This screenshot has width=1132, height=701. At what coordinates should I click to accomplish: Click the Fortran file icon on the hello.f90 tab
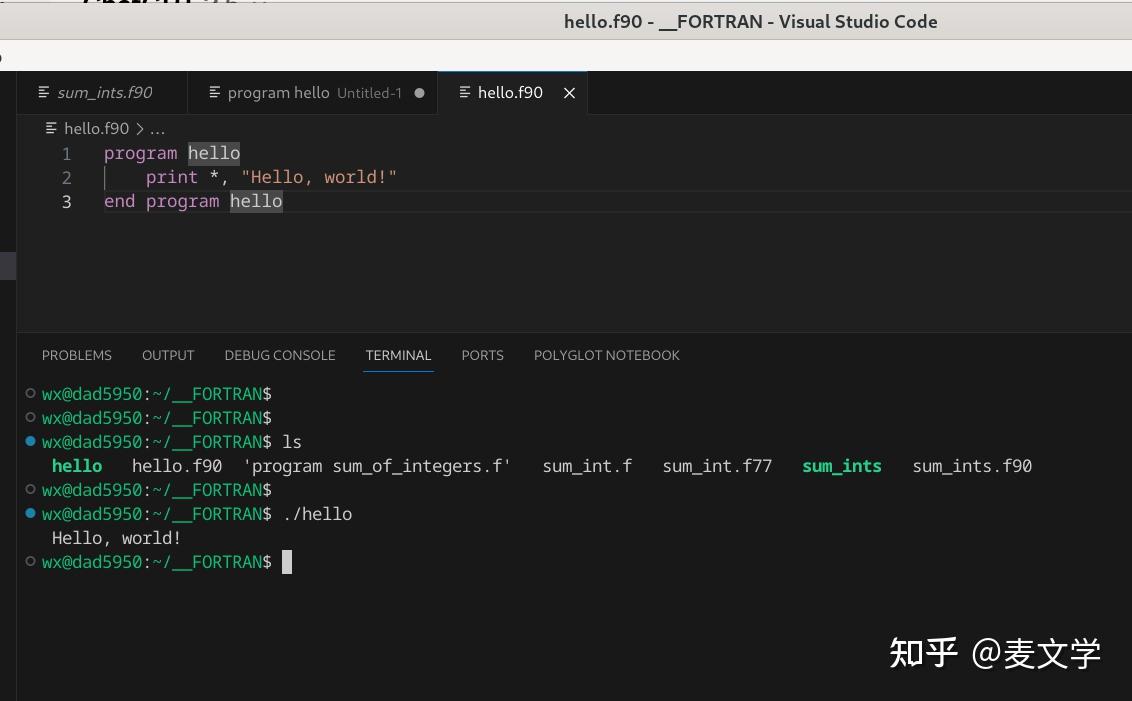(x=464, y=92)
